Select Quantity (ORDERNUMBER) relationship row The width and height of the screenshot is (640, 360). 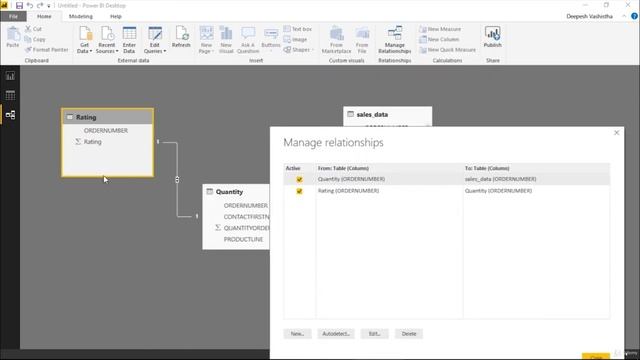click(447, 179)
